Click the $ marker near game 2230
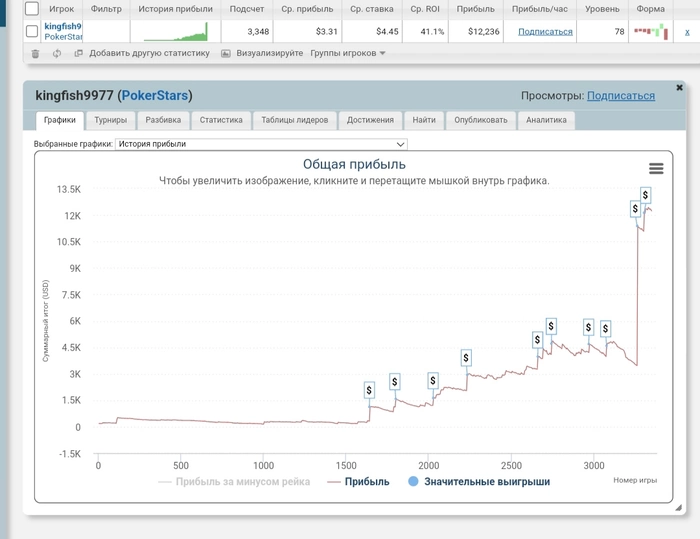This screenshot has width=700, height=539. (466, 358)
